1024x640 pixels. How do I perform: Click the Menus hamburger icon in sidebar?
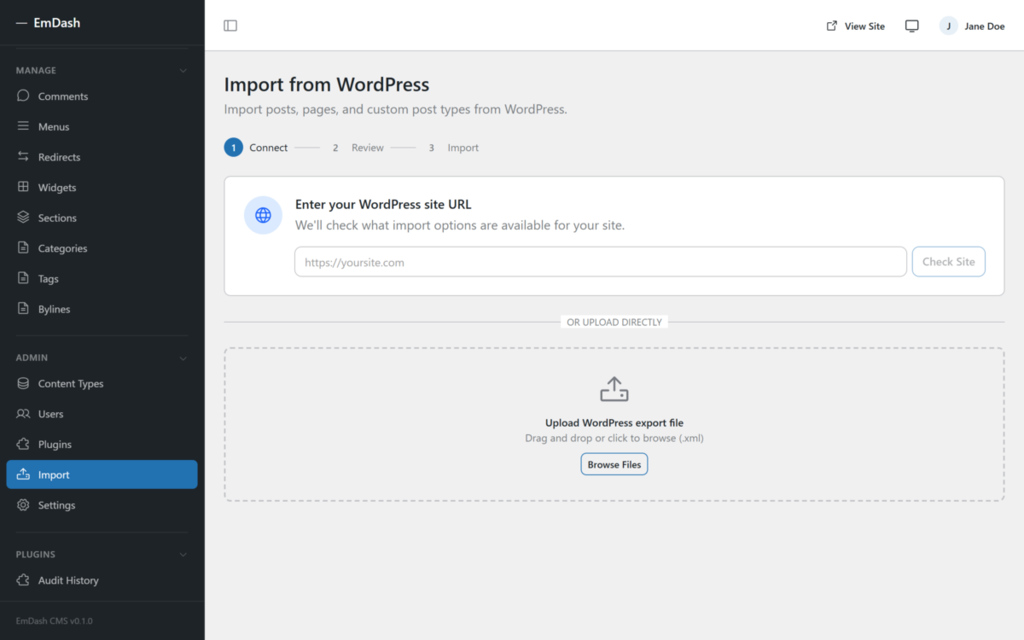point(23,126)
